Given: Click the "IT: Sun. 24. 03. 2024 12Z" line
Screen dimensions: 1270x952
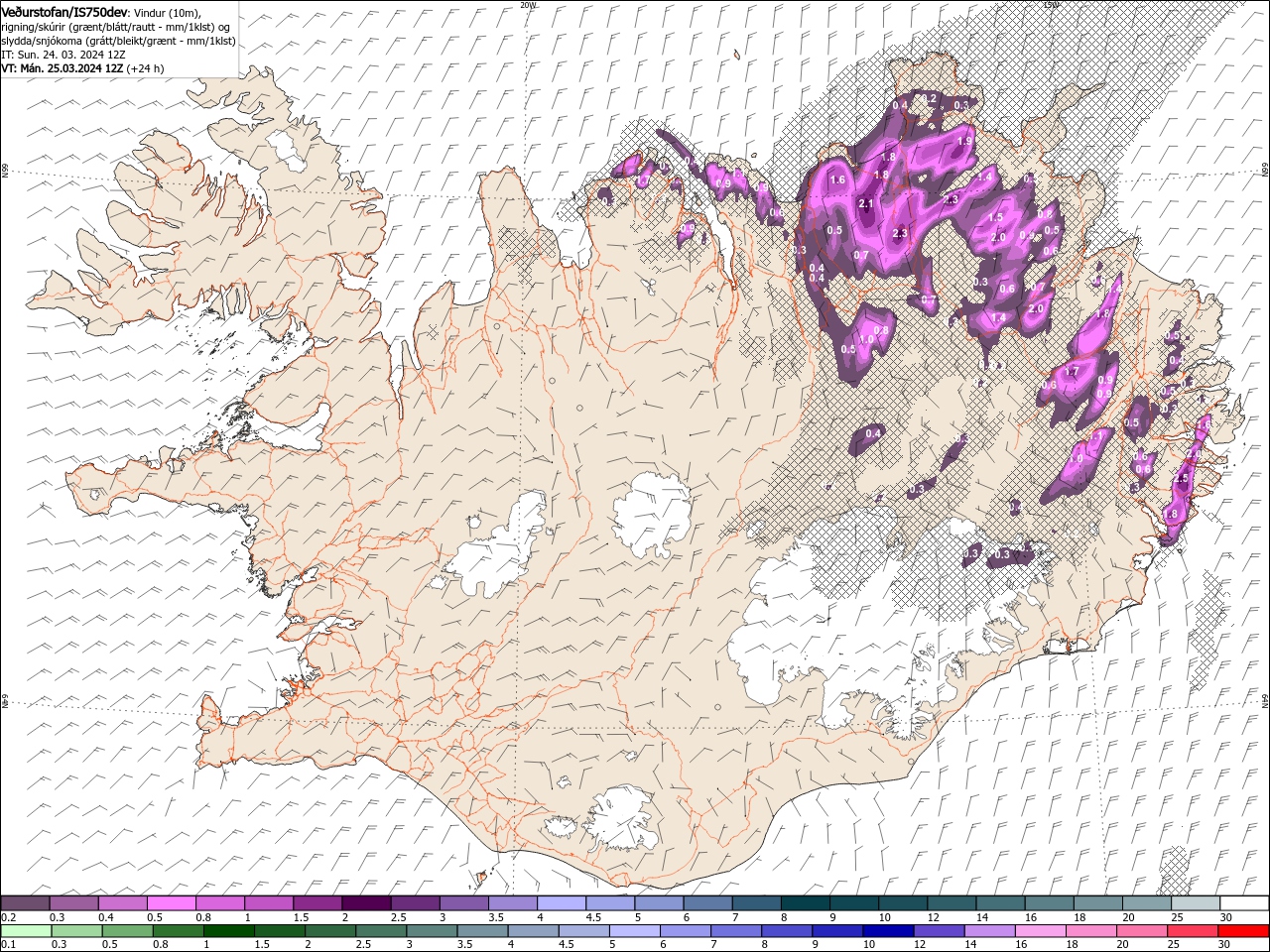Looking at the screenshot, I should [62, 55].
